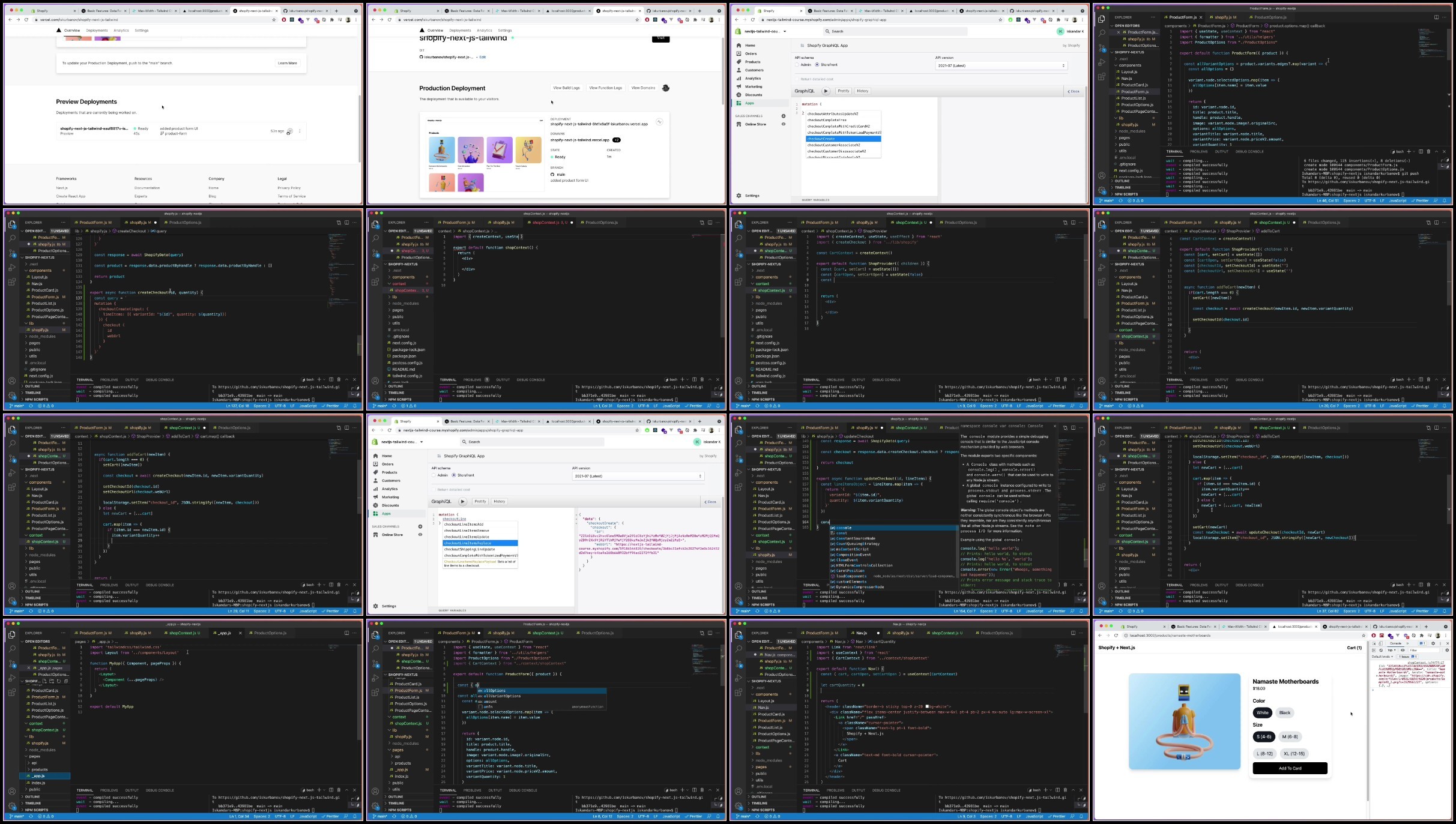Open preview deployment three-dot options menu
Screen dimensions: 1456x824
(300, 131)
